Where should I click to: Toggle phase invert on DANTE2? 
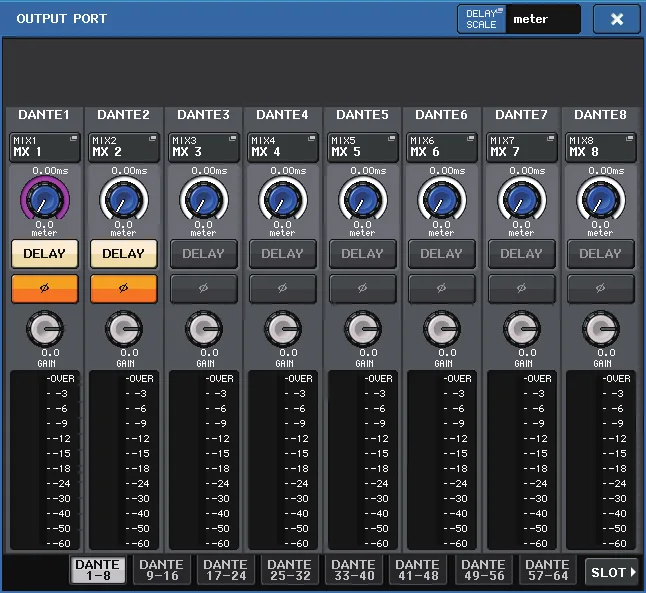[x=124, y=289]
